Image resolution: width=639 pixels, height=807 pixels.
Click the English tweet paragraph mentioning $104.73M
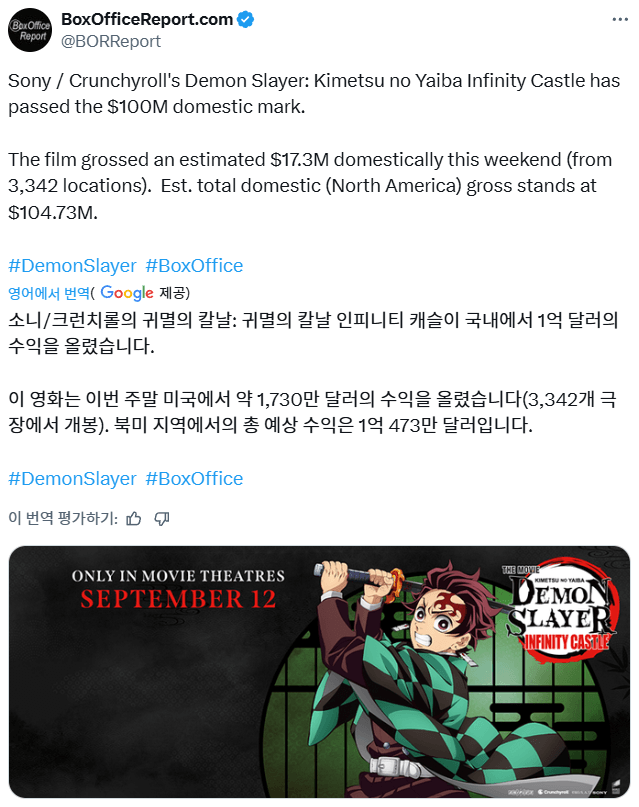click(x=310, y=186)
